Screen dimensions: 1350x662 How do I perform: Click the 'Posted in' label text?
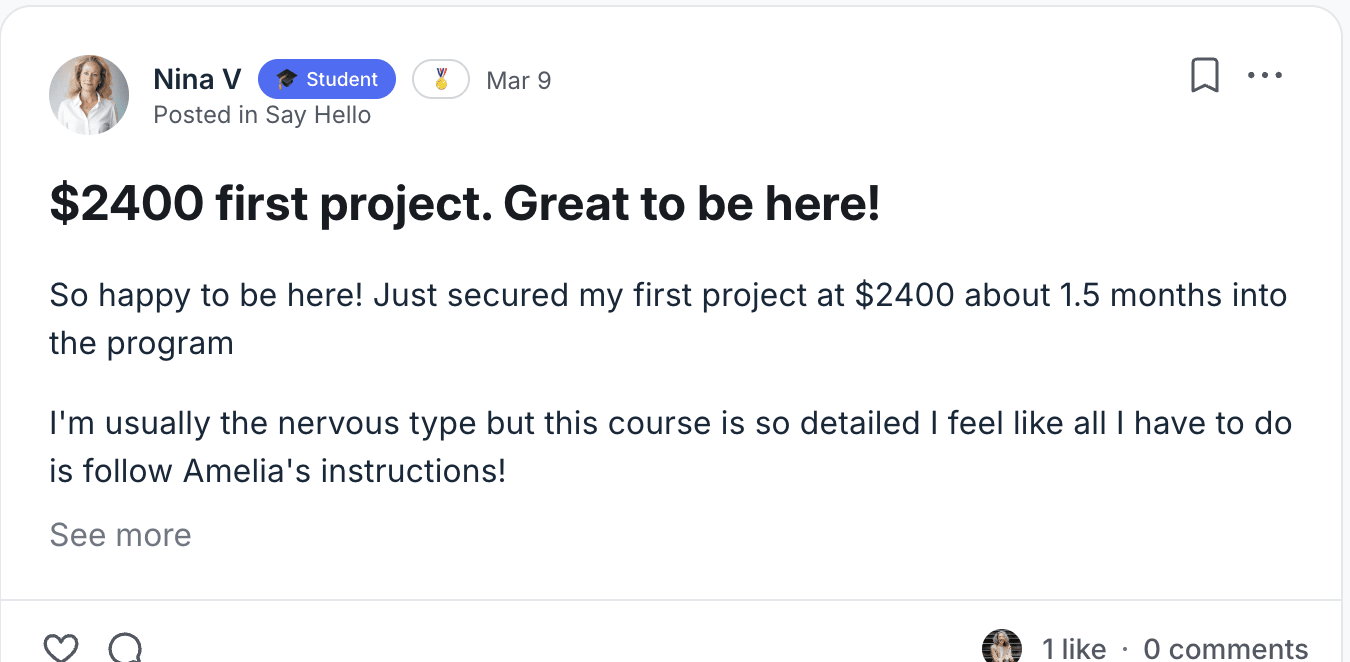coord(205,115)
